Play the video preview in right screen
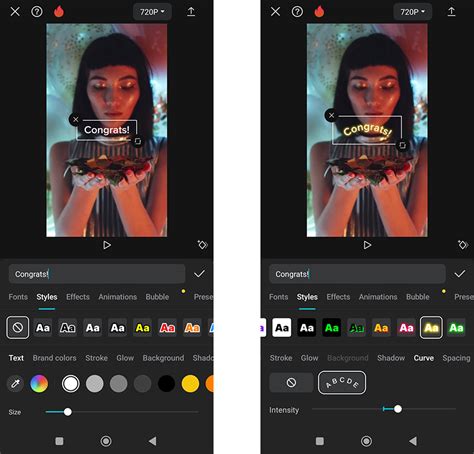 (367, 245)
